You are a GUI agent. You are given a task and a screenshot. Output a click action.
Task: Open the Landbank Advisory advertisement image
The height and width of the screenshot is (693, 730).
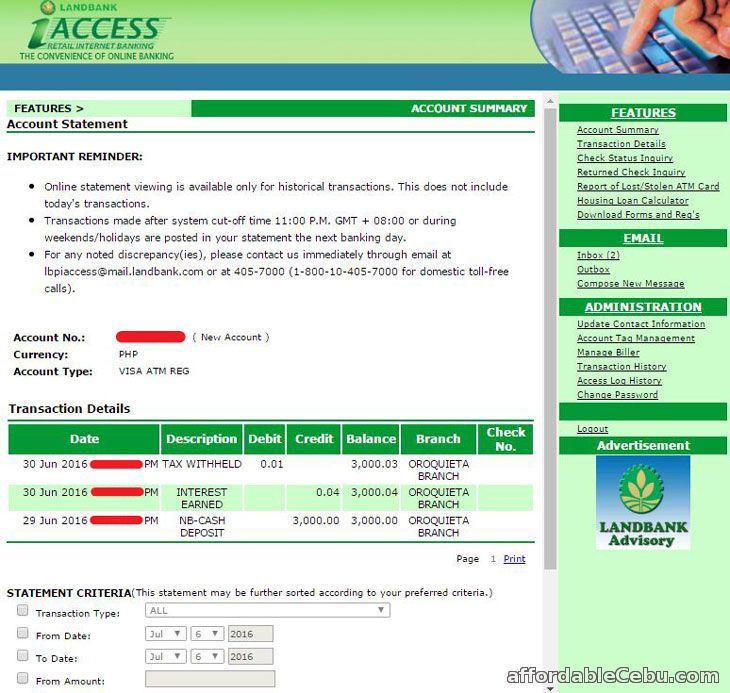643,502
